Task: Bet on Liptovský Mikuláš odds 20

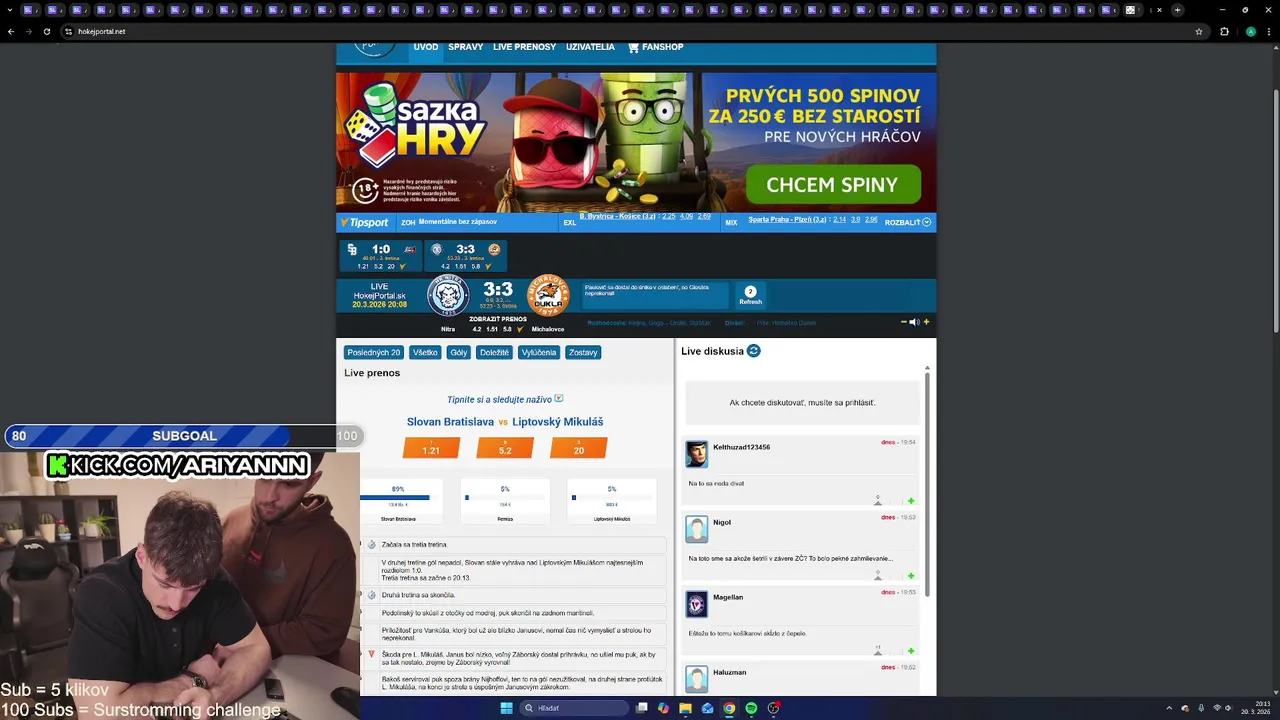Action: 578,448
